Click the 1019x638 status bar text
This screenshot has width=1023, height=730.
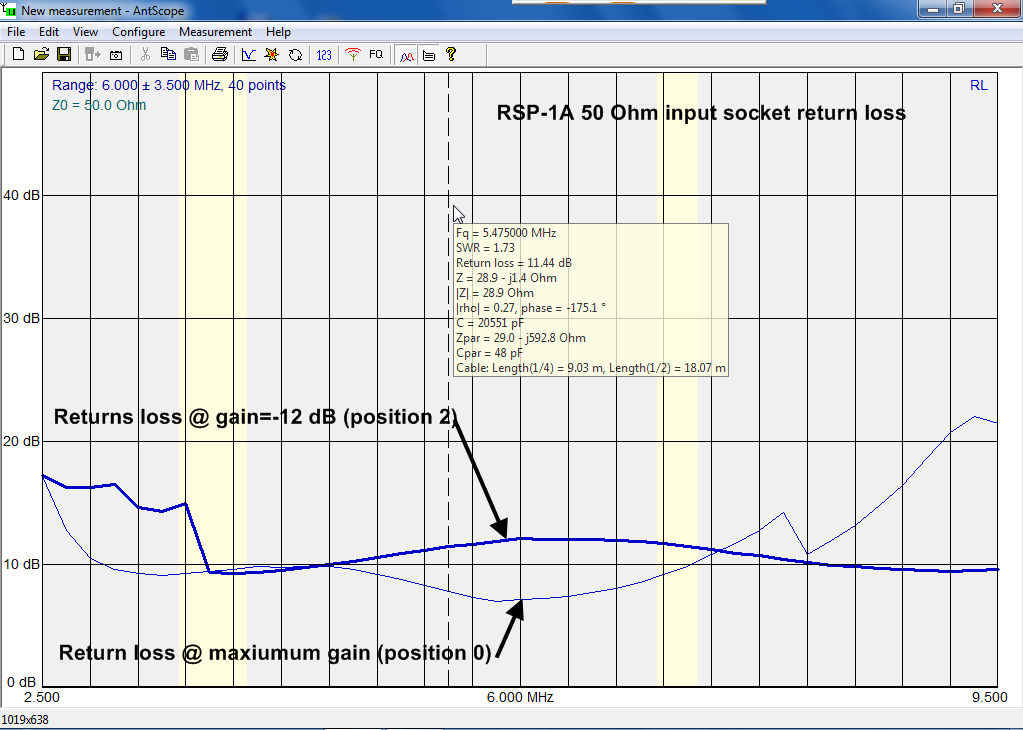(x=25, y=720)
